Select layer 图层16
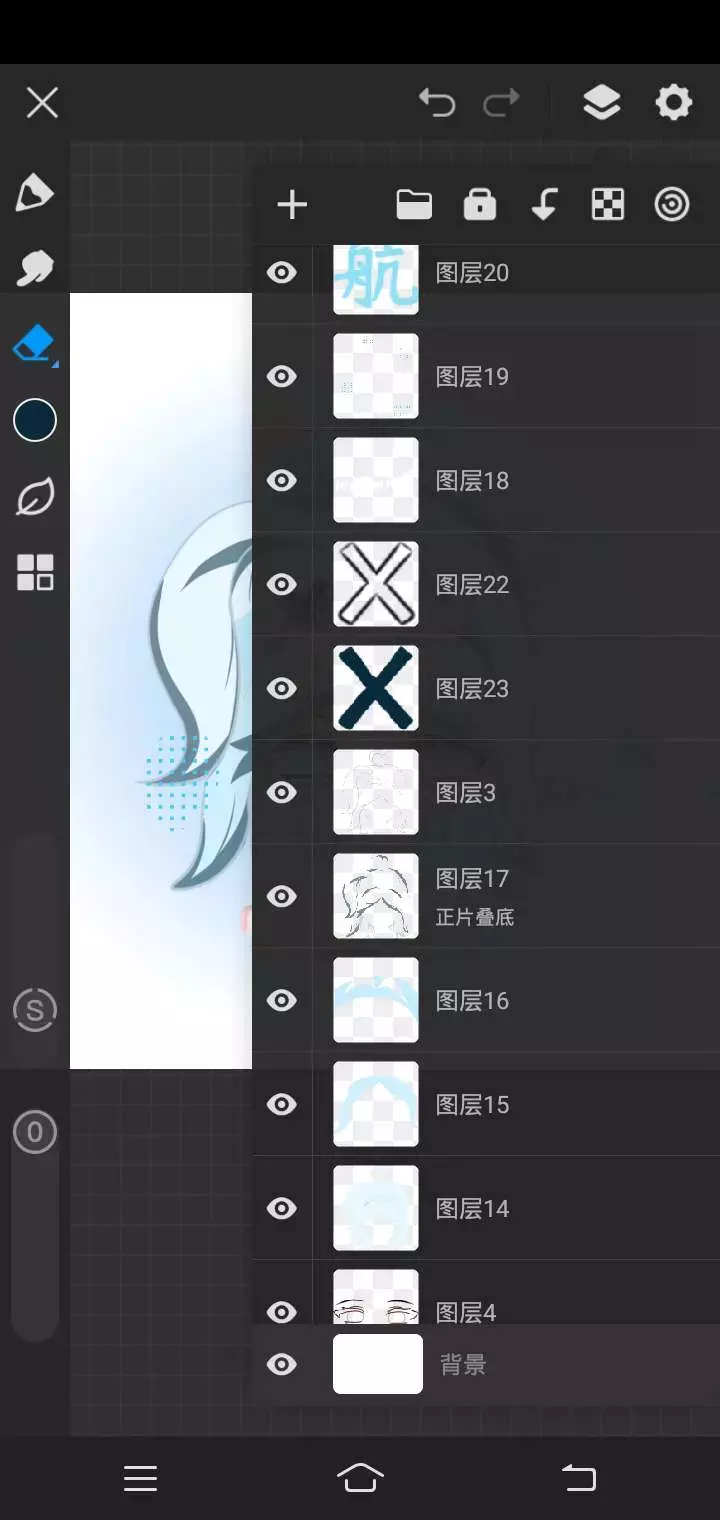This screenshot has height=1520, width=720. click(x=486, y=1000)
